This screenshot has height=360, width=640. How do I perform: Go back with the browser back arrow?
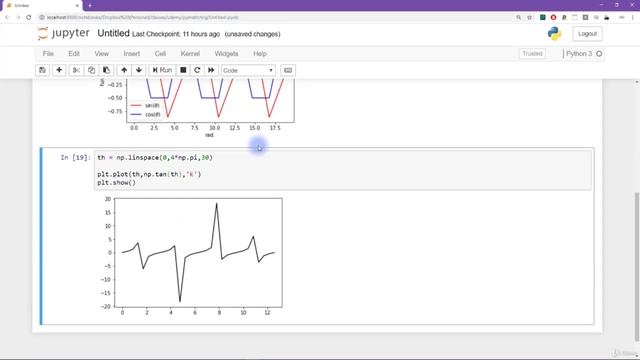pyautogui.click(x=7, y=17)
